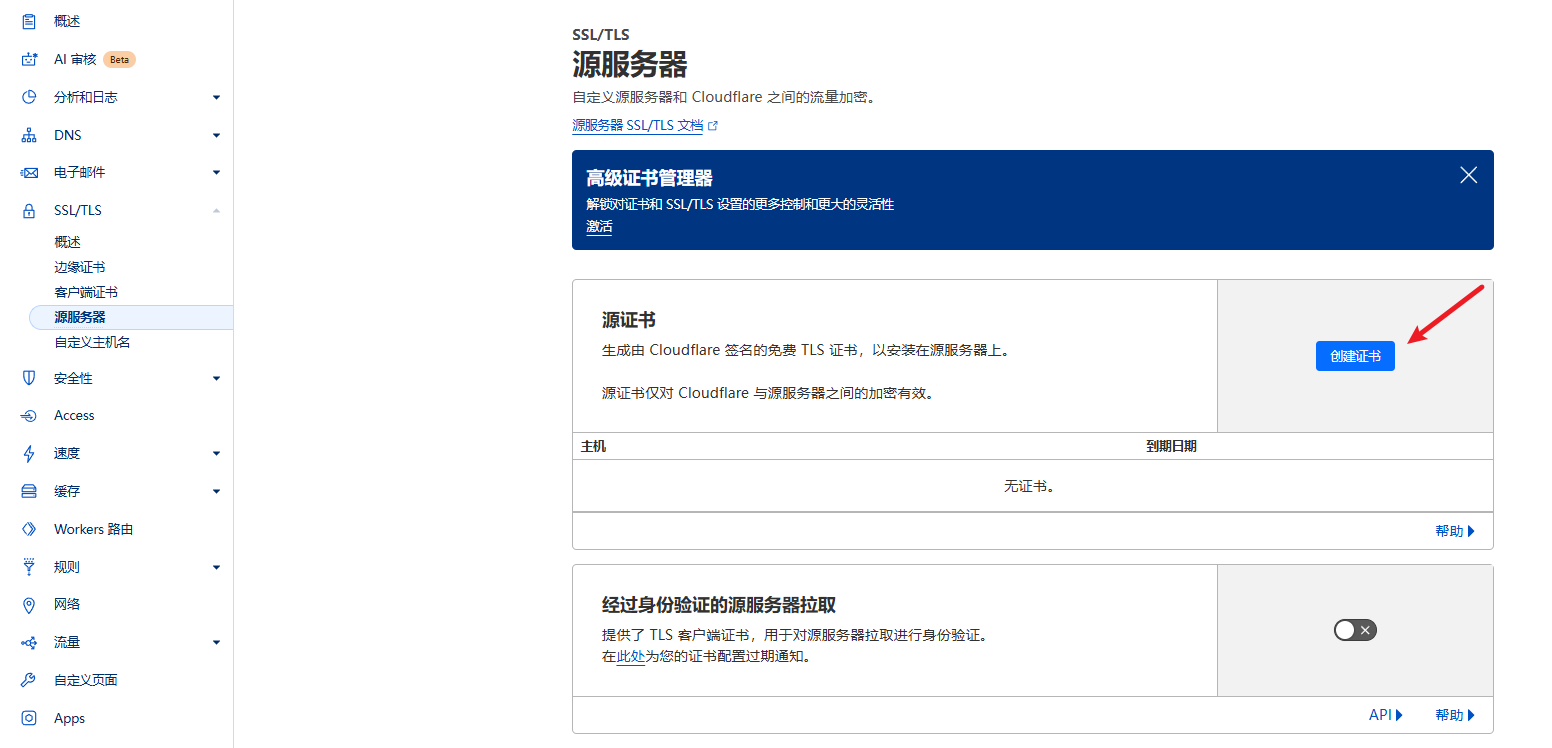
Task: Click the 分析和日志 pie chart icon
Action: click(29, 97)
